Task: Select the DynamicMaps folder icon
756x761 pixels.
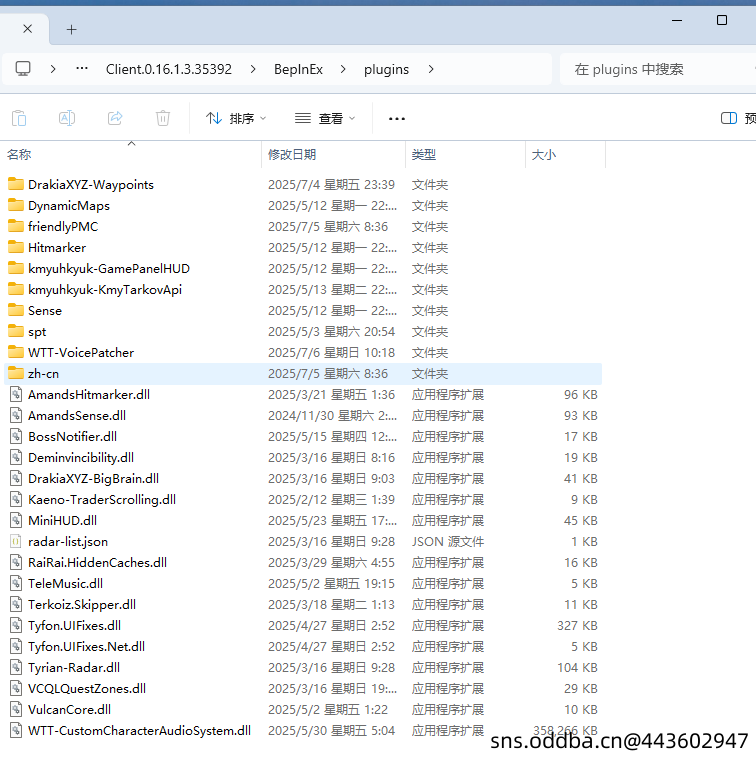Action: 16,205
